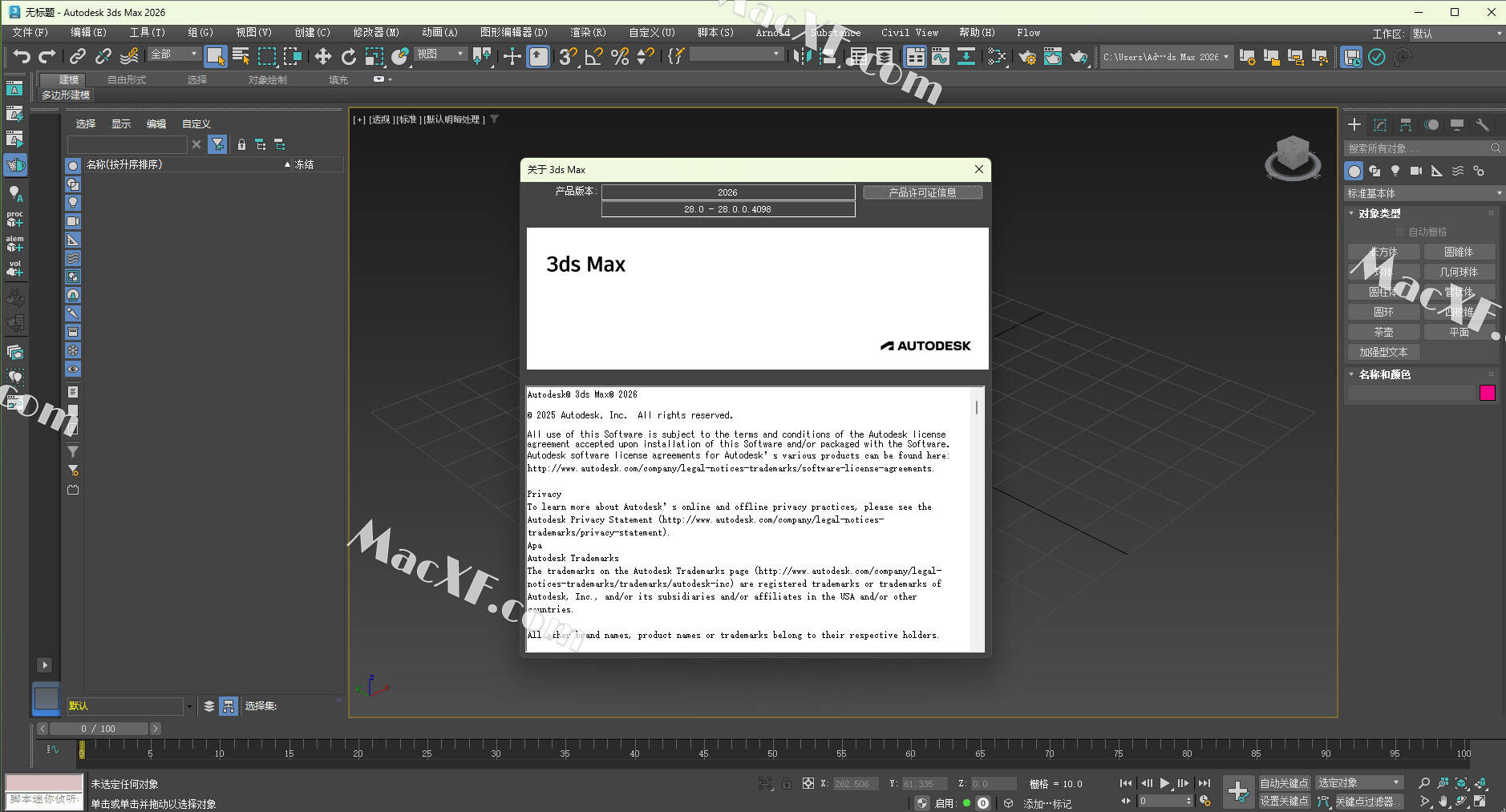The image size is (1506, 812).
Task: Click the Undo arrow icon
Action: pos(22,56)
